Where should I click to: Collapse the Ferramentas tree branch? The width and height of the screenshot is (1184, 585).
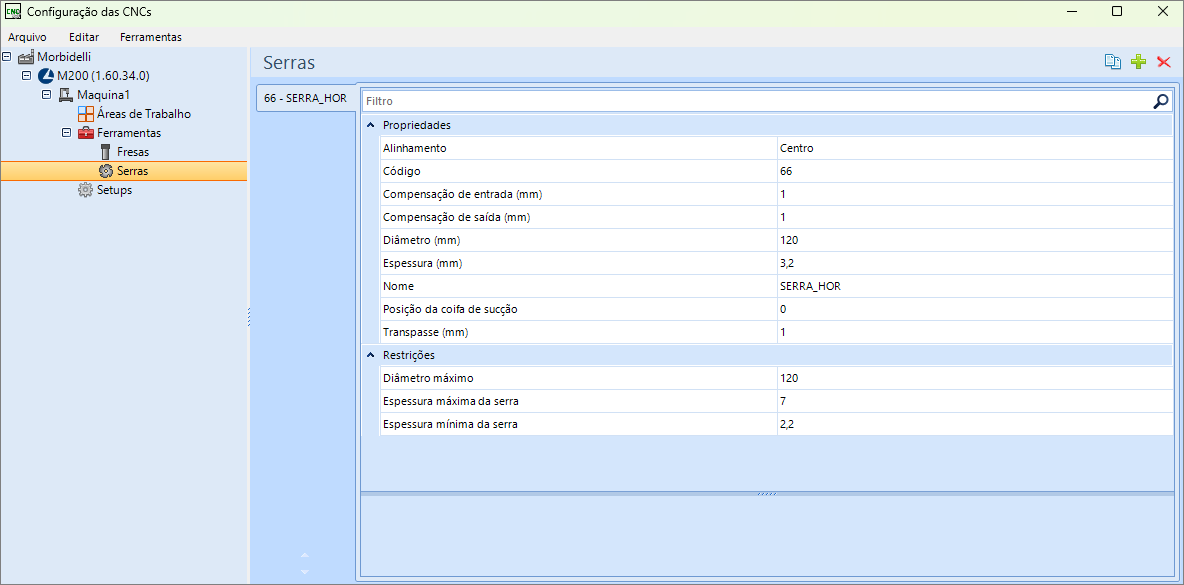[66, 133]
